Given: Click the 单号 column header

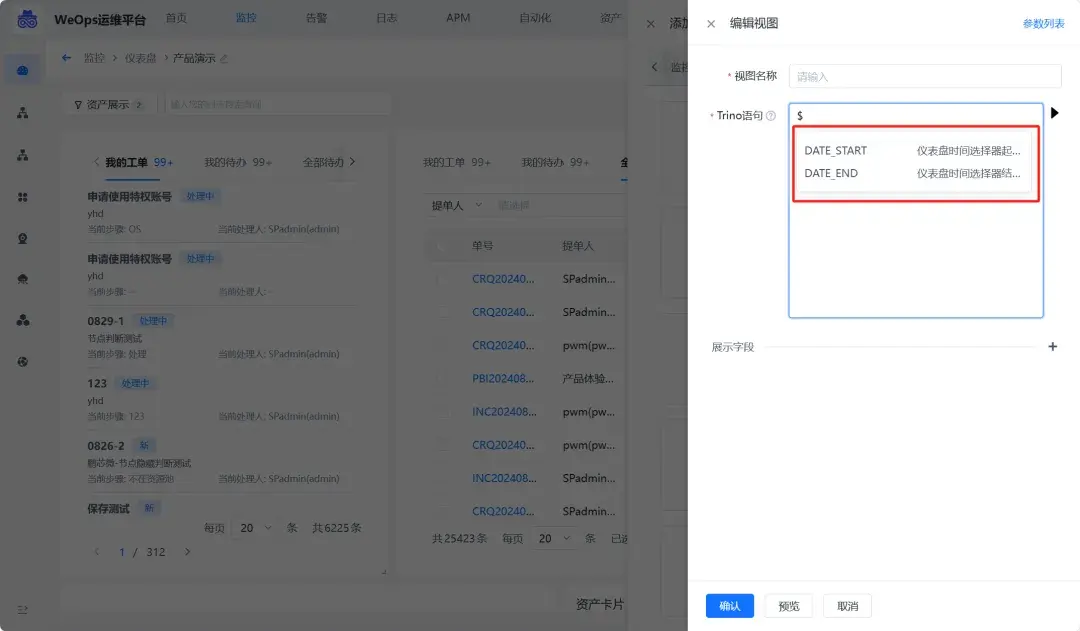Looking at the screenshot, I should tap(482, 246).
